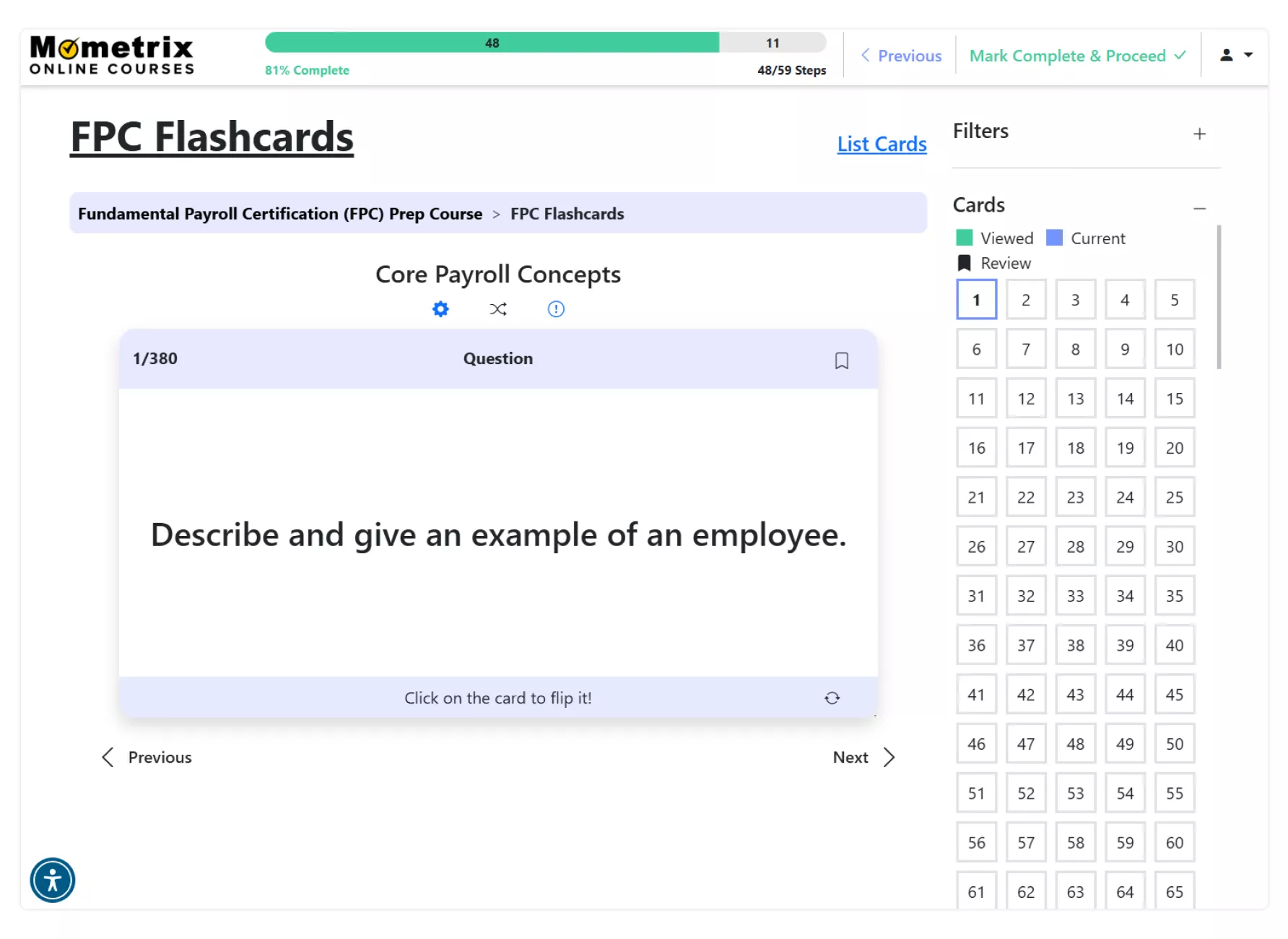
Task: Click Mark Complete & Proceed
Action: 1077,56
